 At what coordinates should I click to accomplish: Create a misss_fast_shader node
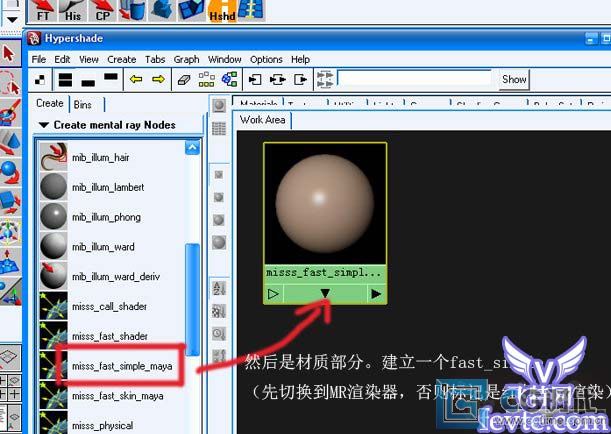(110, 336)
